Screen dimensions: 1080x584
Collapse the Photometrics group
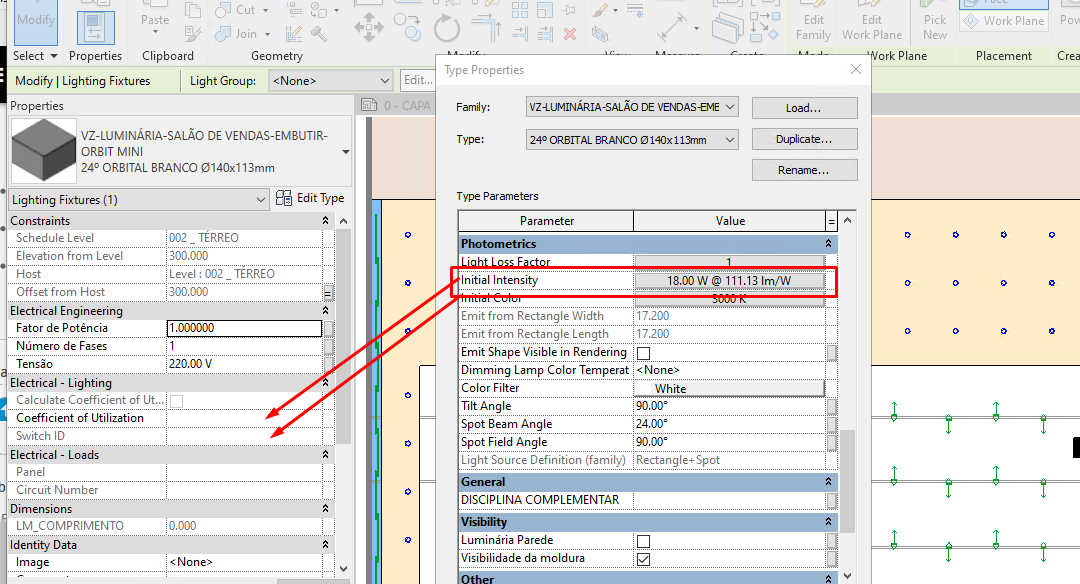[x=828, y=244]
